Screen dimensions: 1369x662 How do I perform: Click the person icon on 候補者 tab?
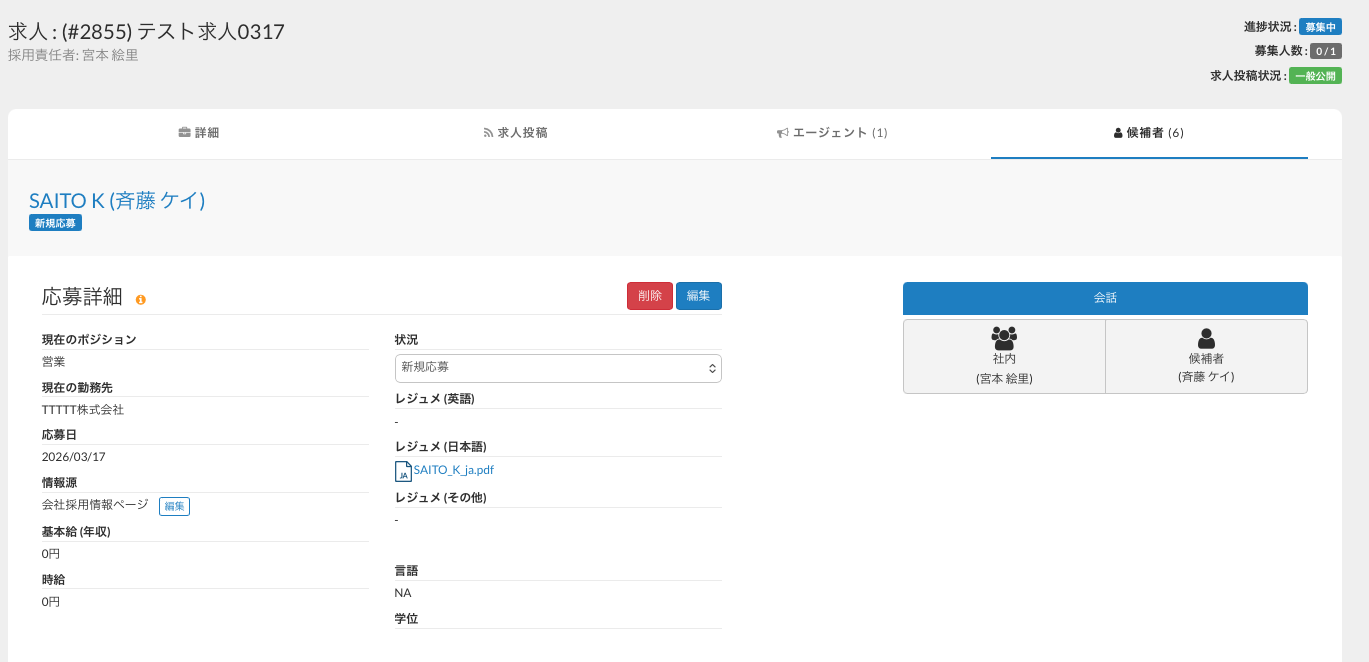pyautogui.click(x=1118, y=133)
